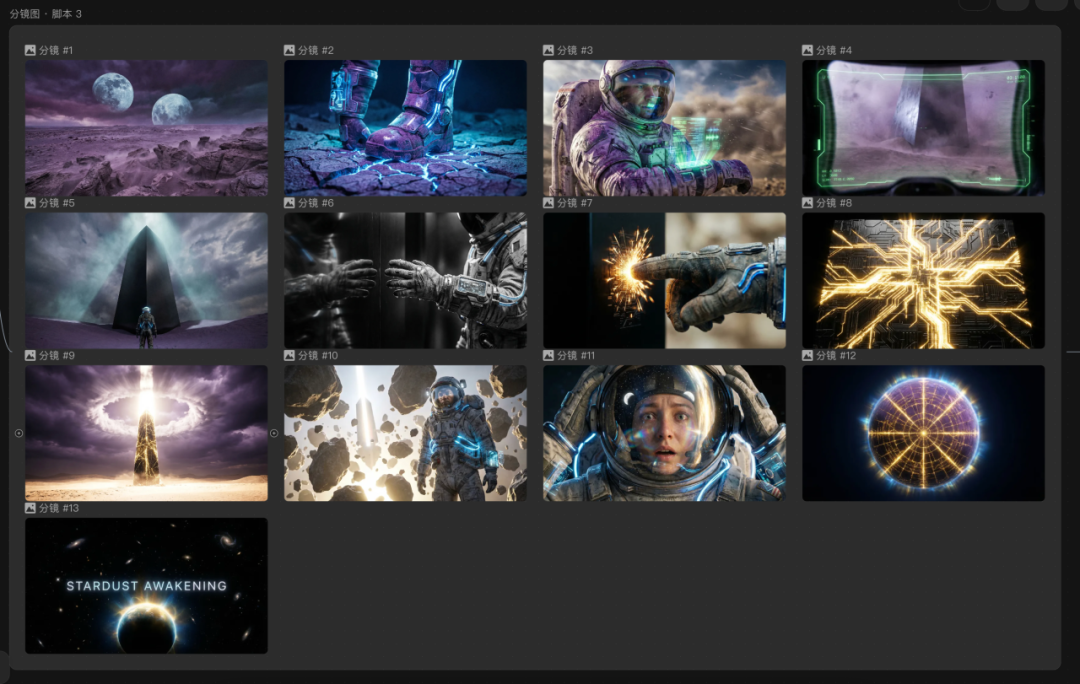The image size is (1080, 684).
Task: Select the golden circuit pattern thumbnail
Action: [923, 280]
